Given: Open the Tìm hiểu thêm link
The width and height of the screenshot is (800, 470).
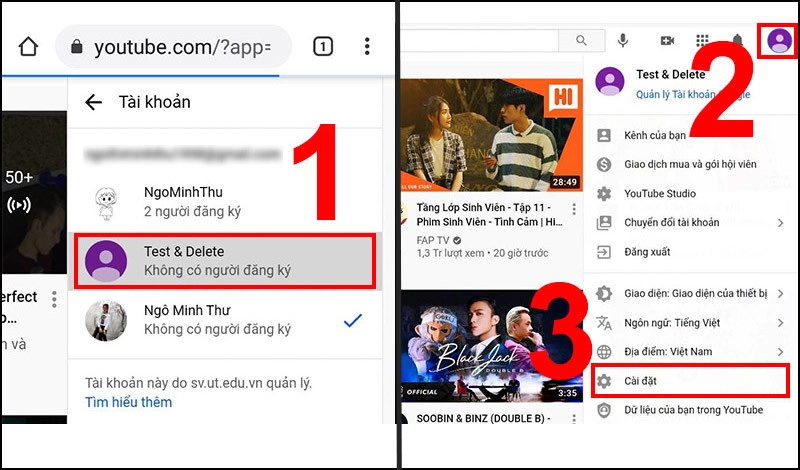Looking at the screenshot, I should tap(129, 402).
